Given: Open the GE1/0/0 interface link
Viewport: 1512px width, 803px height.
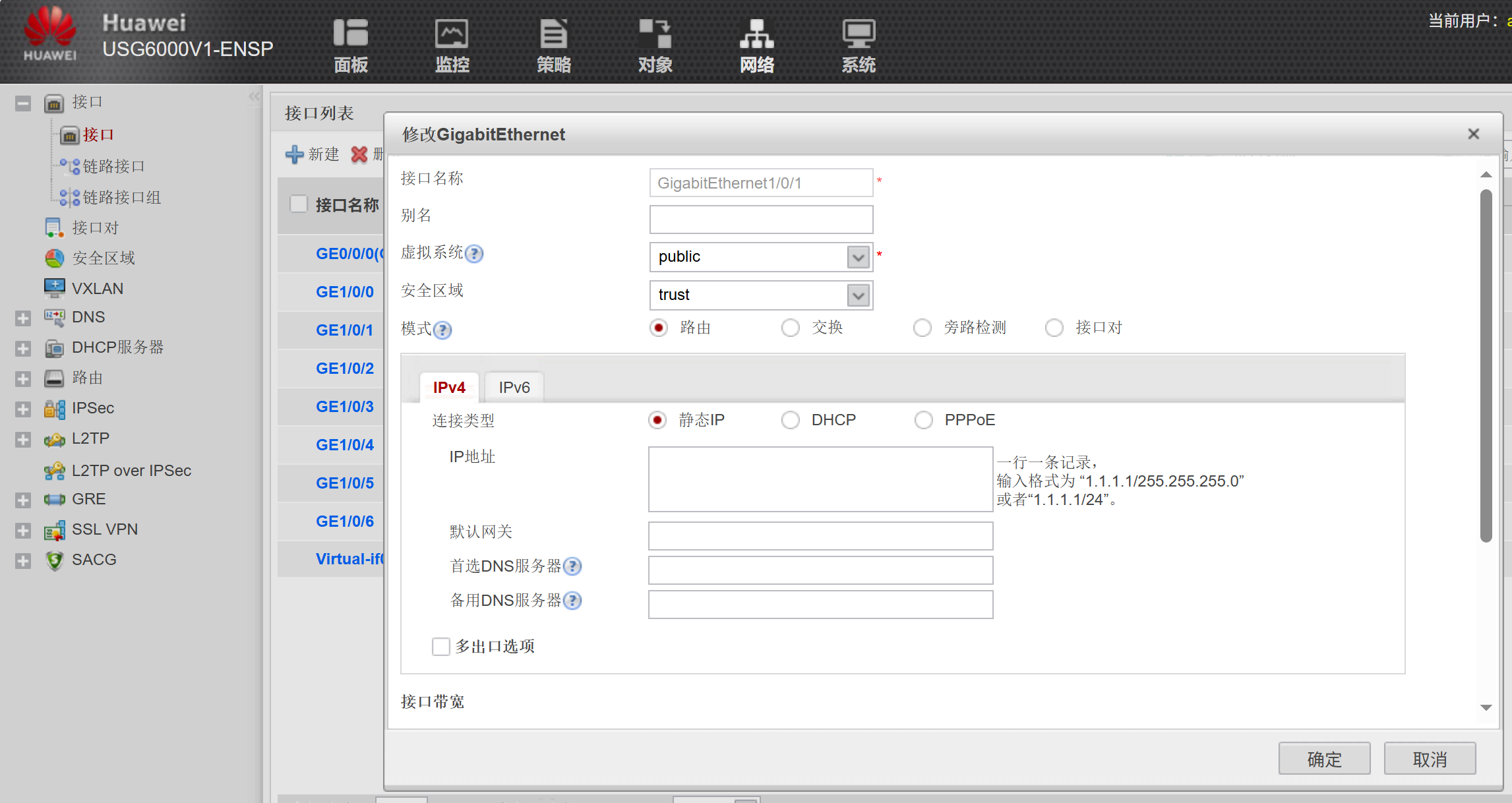Looking at the screenshot, I should tap(345, 291).
